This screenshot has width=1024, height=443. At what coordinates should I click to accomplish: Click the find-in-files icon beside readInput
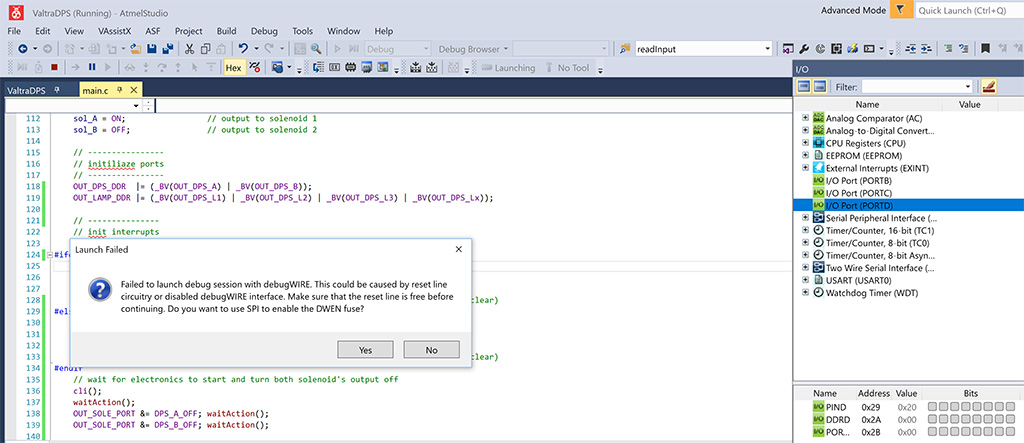coord(625,48)
